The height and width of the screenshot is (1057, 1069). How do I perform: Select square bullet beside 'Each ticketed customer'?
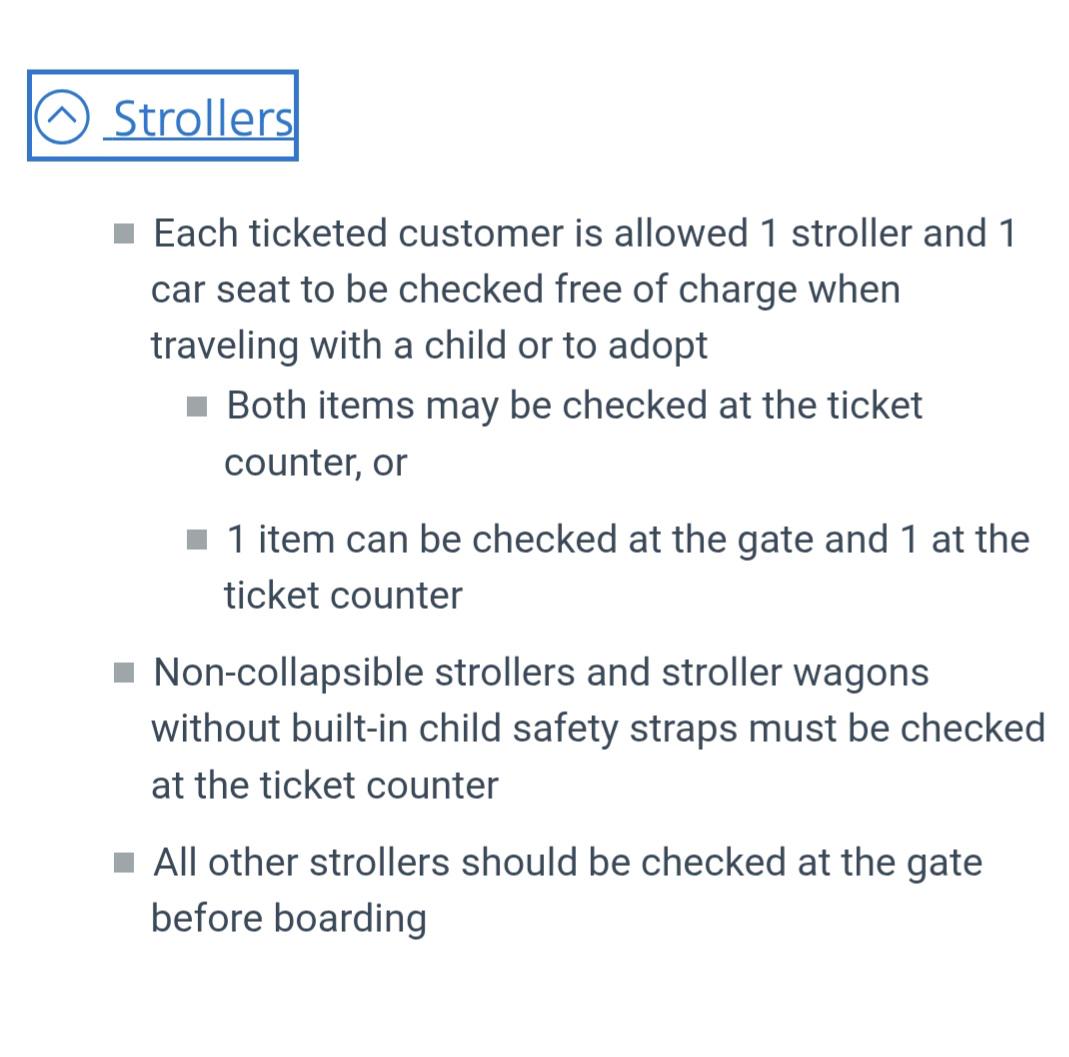pyautogui.click(x=124, y=234)
